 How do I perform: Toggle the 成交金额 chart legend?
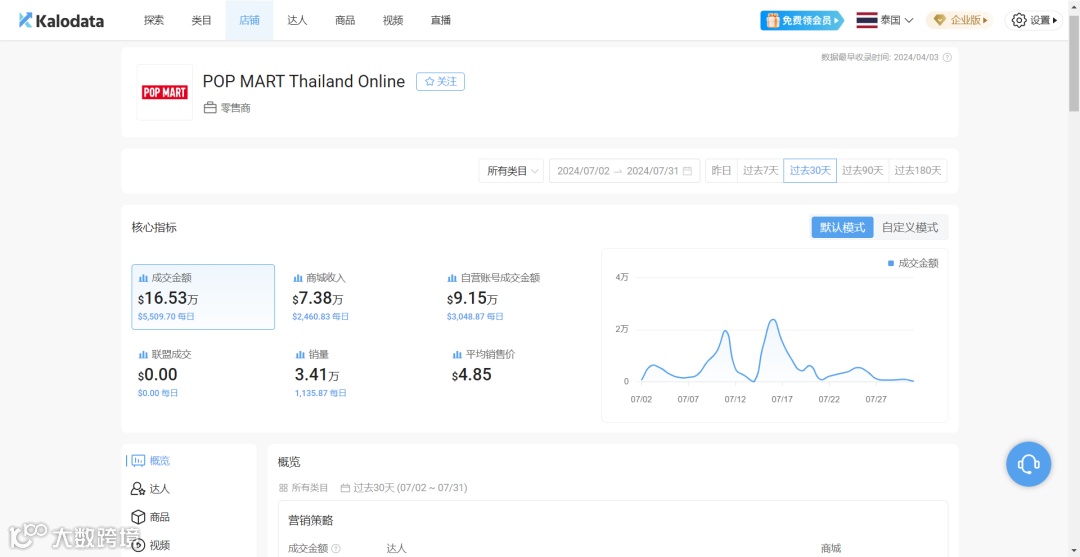pyautogui.click(x=913, y=263)
